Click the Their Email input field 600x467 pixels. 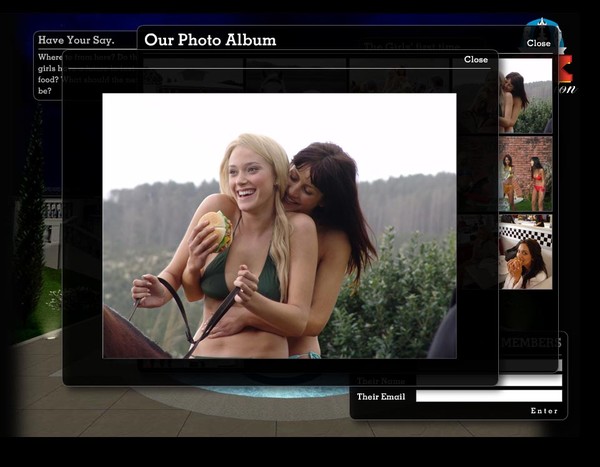tap(489, 396)
